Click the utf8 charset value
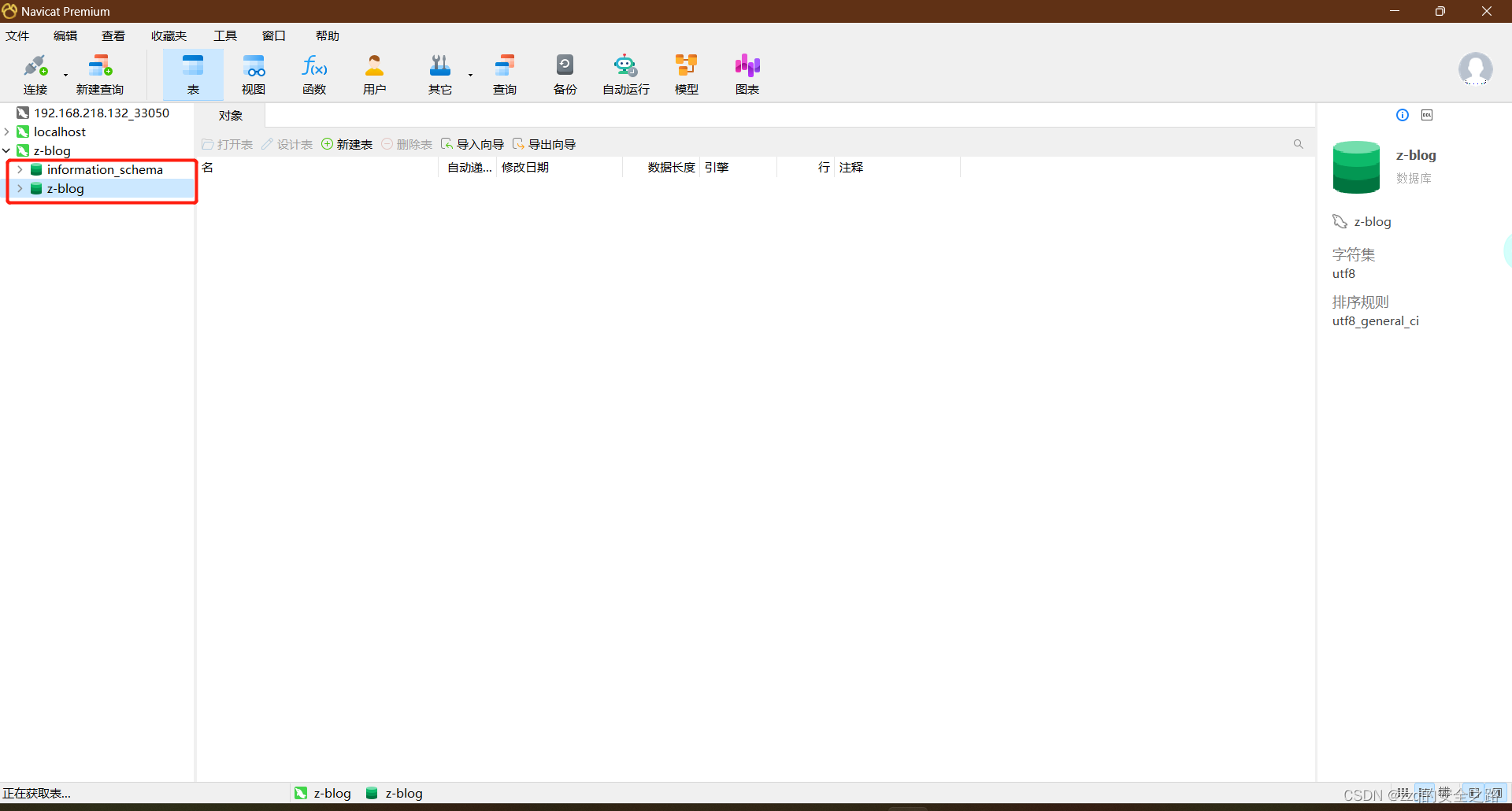This screenshot has height=811, width=1512. 1343,274
